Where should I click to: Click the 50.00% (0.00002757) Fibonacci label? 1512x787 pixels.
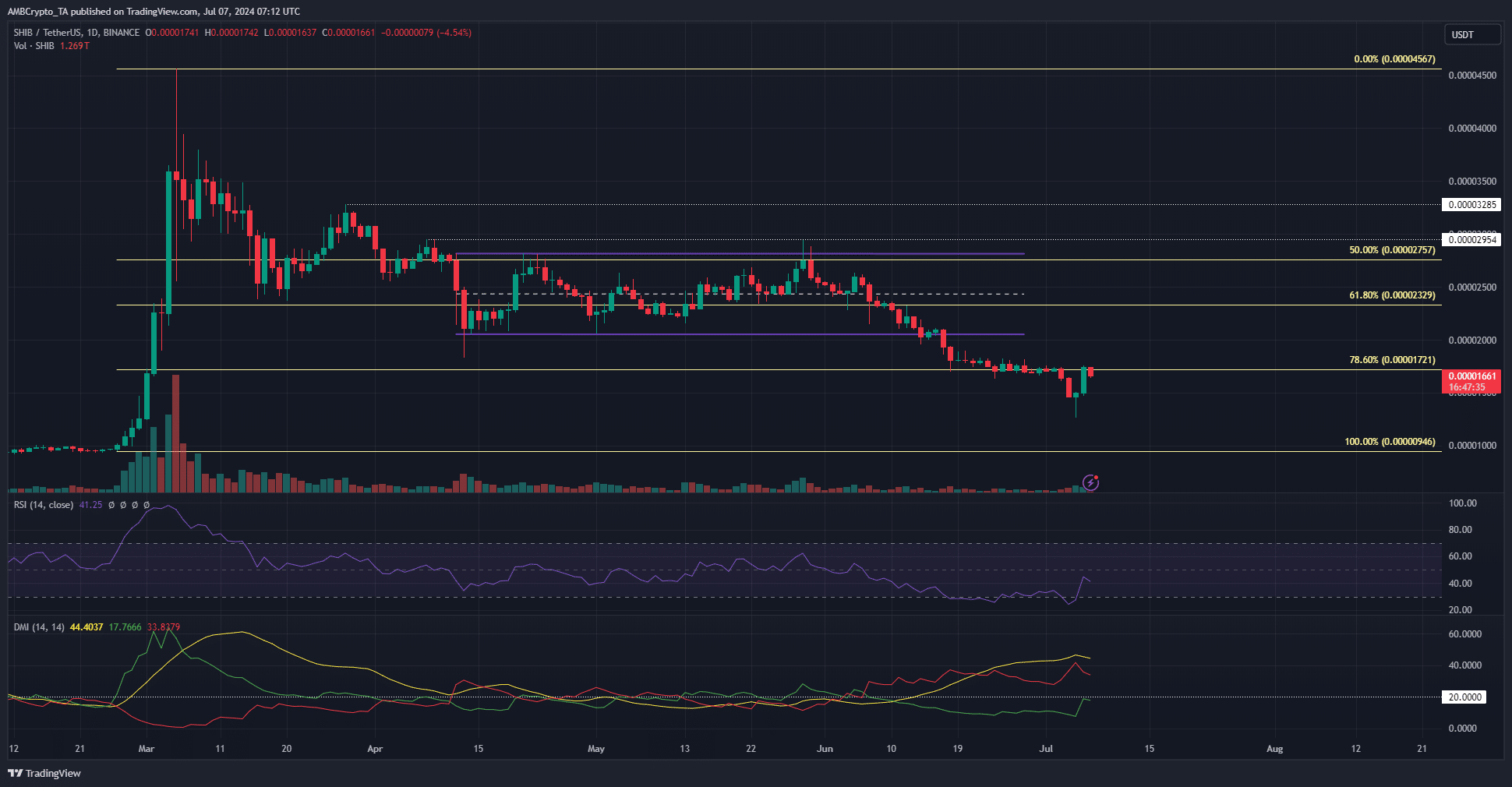tap(1392, 250)
